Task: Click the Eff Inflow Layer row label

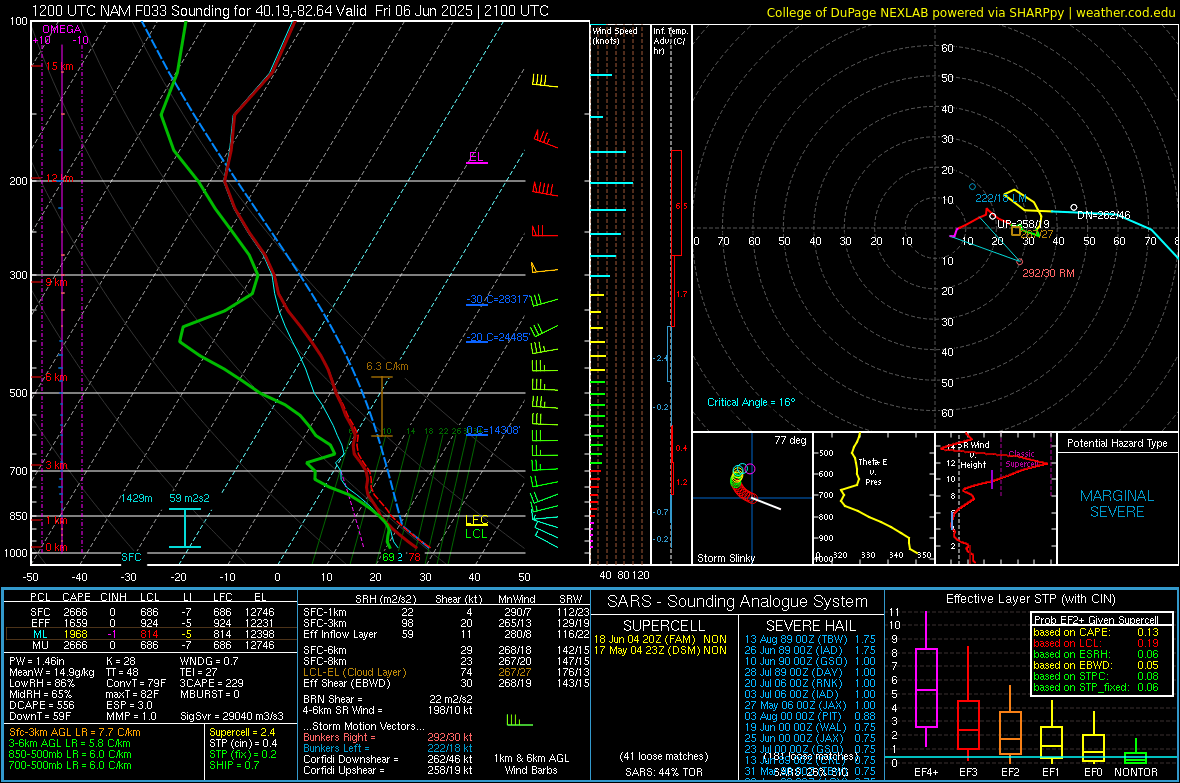Action: (339, 634)
